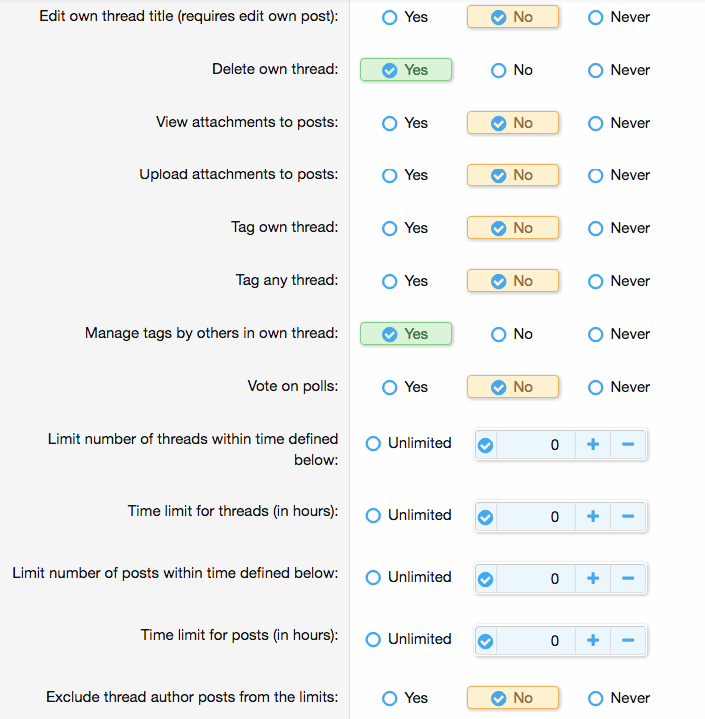This screenshot has height=719, width=705.
Task: Increase thread count limit with plus icon
Action: pos(593,444)
